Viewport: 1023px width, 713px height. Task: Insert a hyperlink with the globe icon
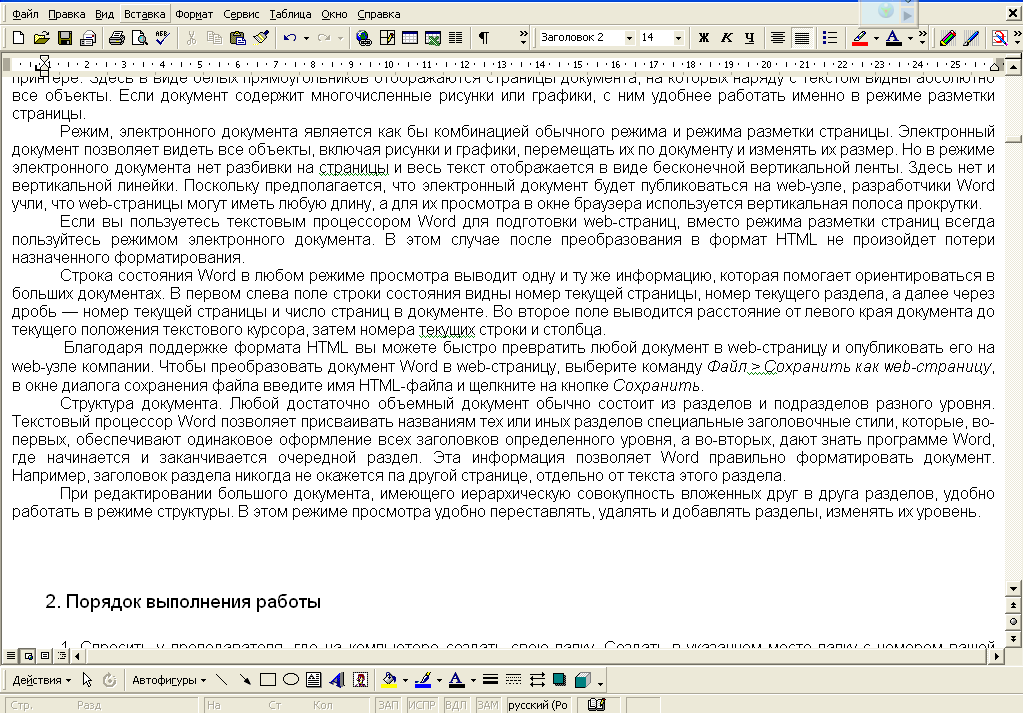363,38
